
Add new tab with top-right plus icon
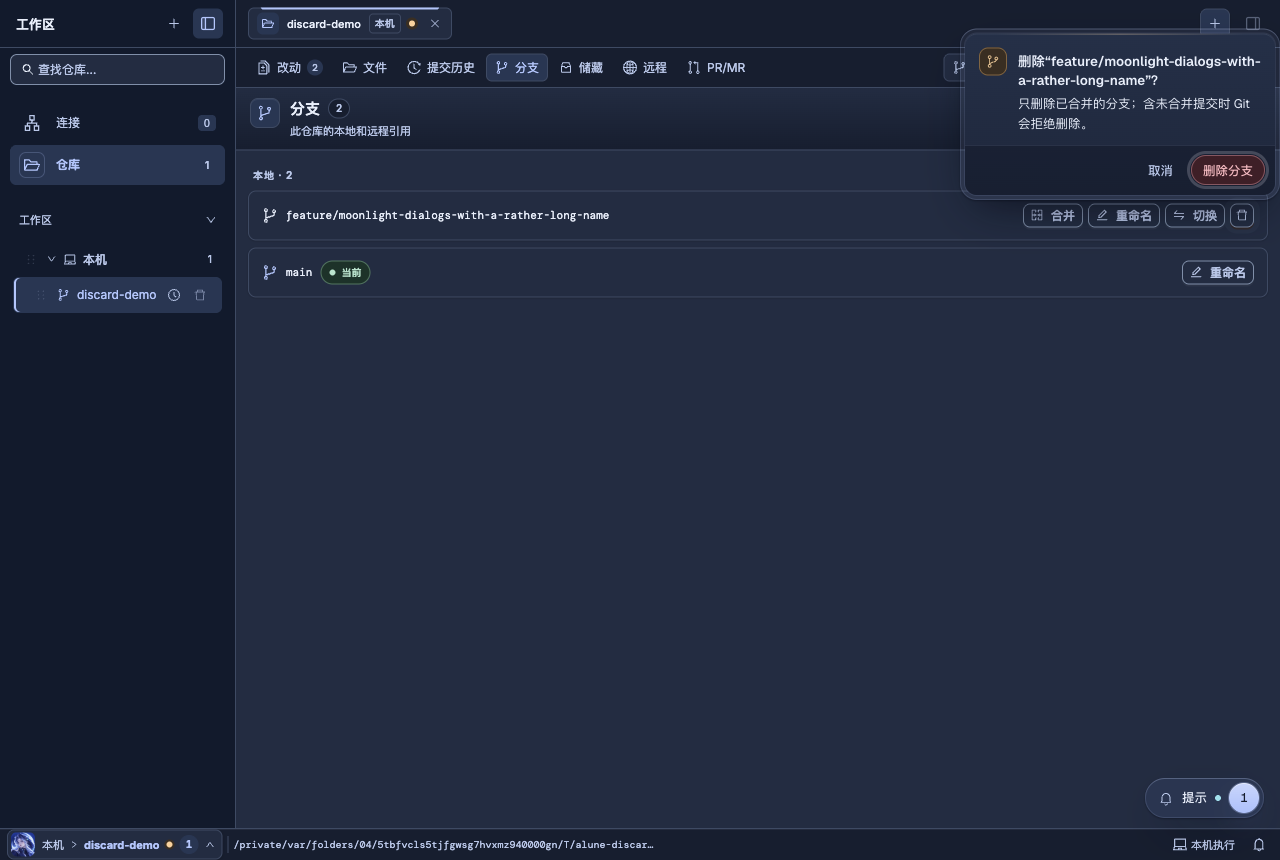click(1214, 23)
